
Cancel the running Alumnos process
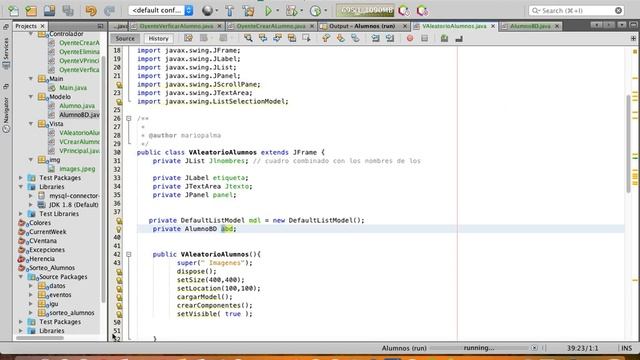[534, 348]
